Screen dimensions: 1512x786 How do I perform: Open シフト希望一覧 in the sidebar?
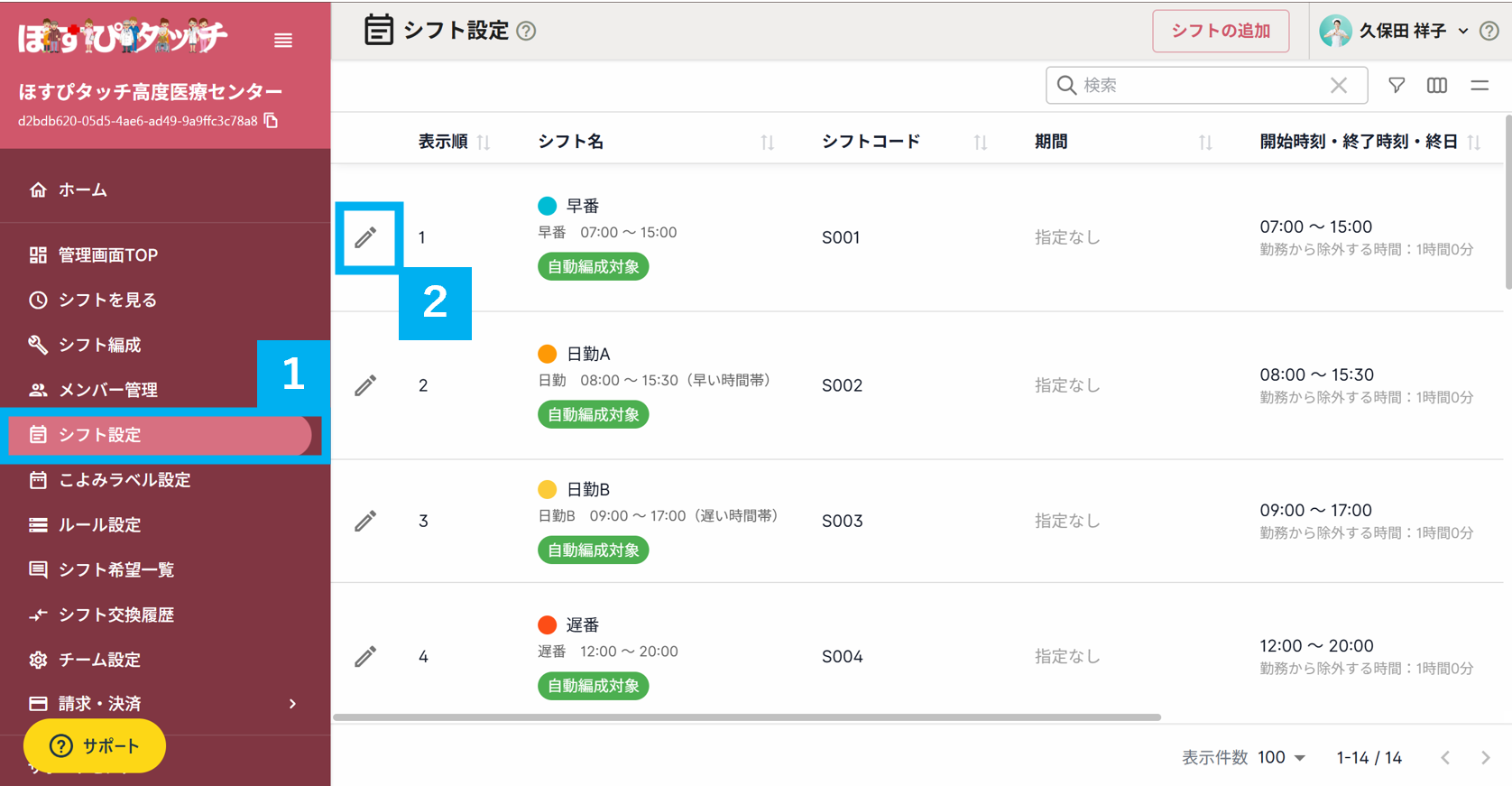pos(165,569)
